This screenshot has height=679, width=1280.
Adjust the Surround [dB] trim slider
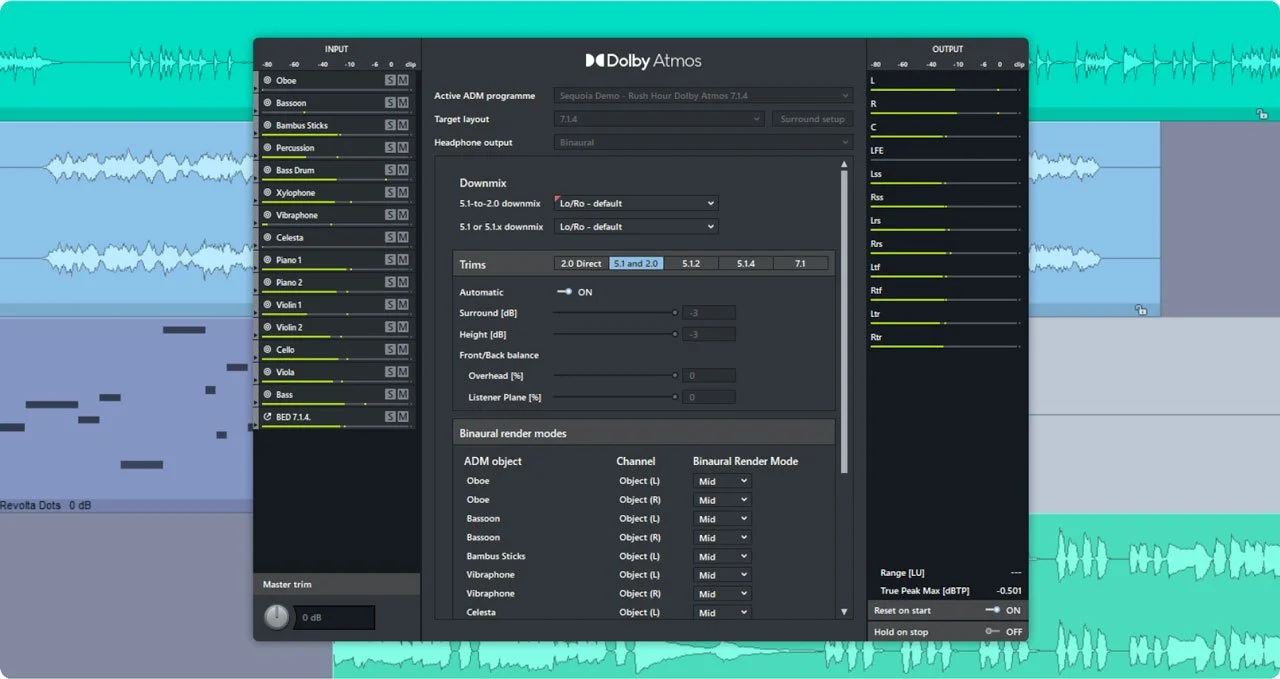point(615,313)
